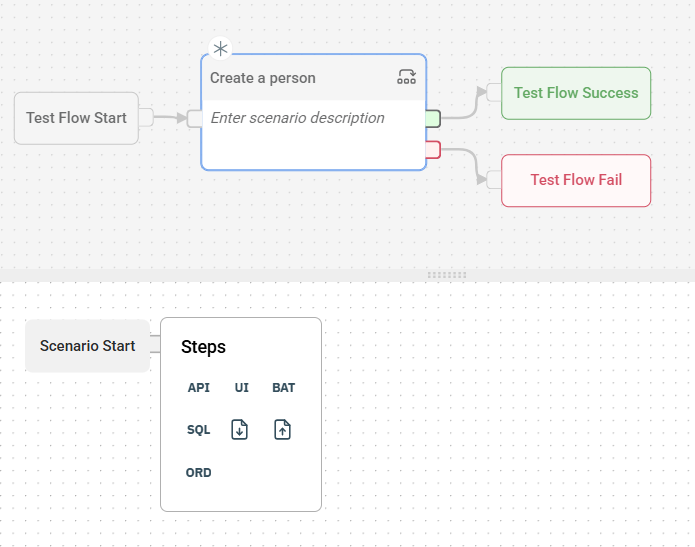Click the scenario flow icon in the Create a person header
Viewport: 695px width, 547px height.
point(406,77)
